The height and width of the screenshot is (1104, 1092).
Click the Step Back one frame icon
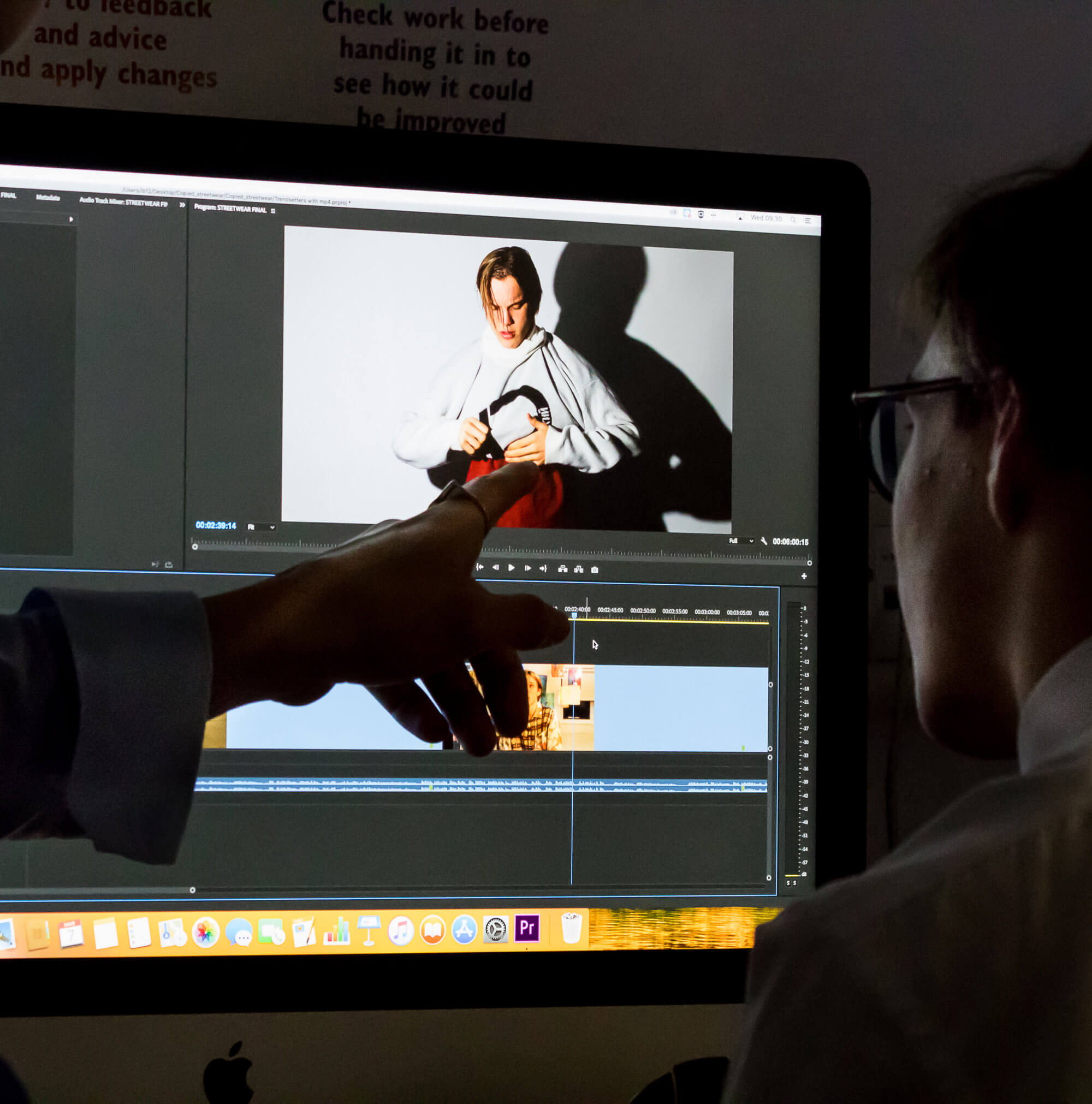point(495,567)
